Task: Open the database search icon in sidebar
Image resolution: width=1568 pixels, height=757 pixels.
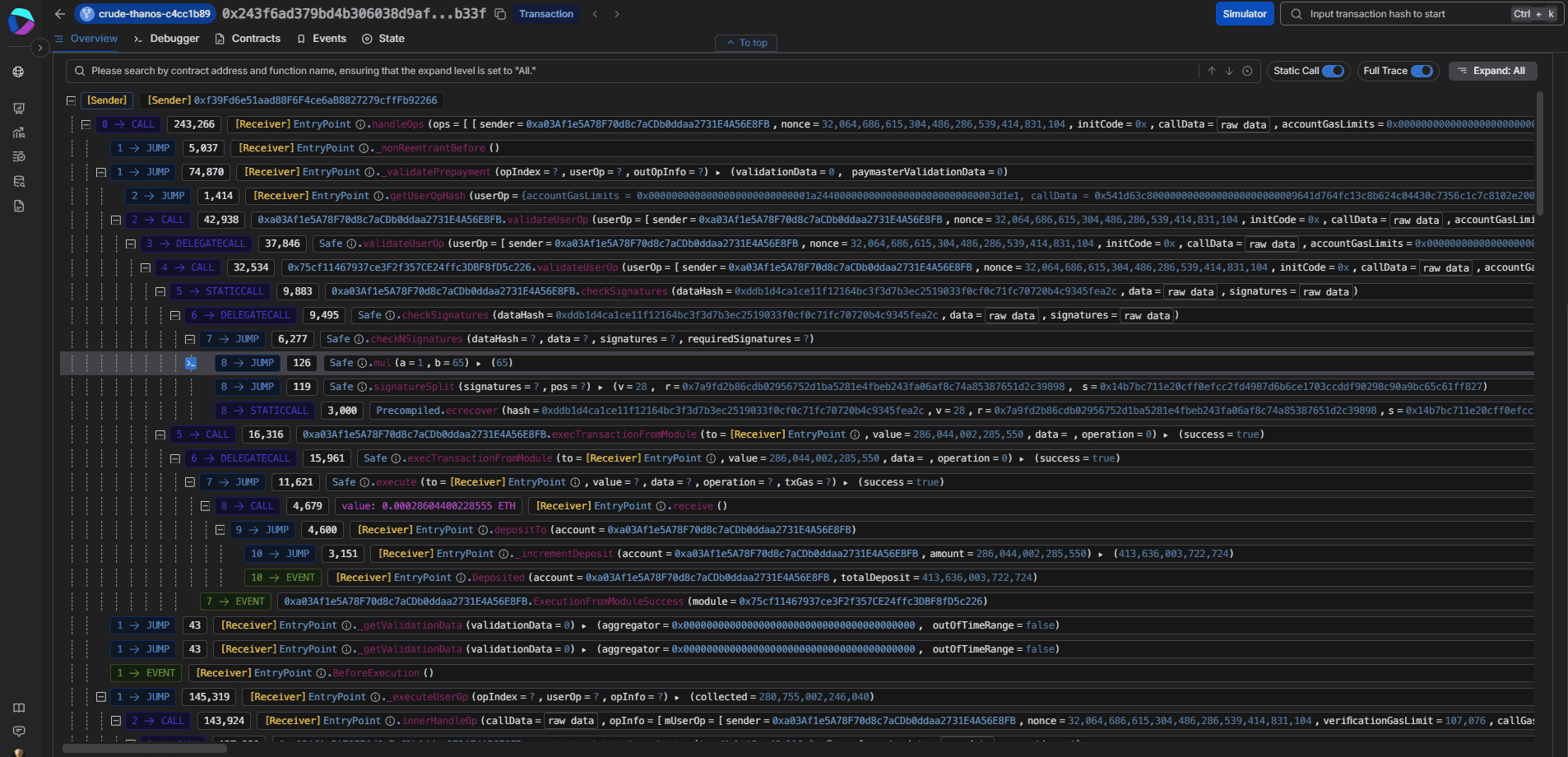Action: pyautogui.click(x=18, y=181)
